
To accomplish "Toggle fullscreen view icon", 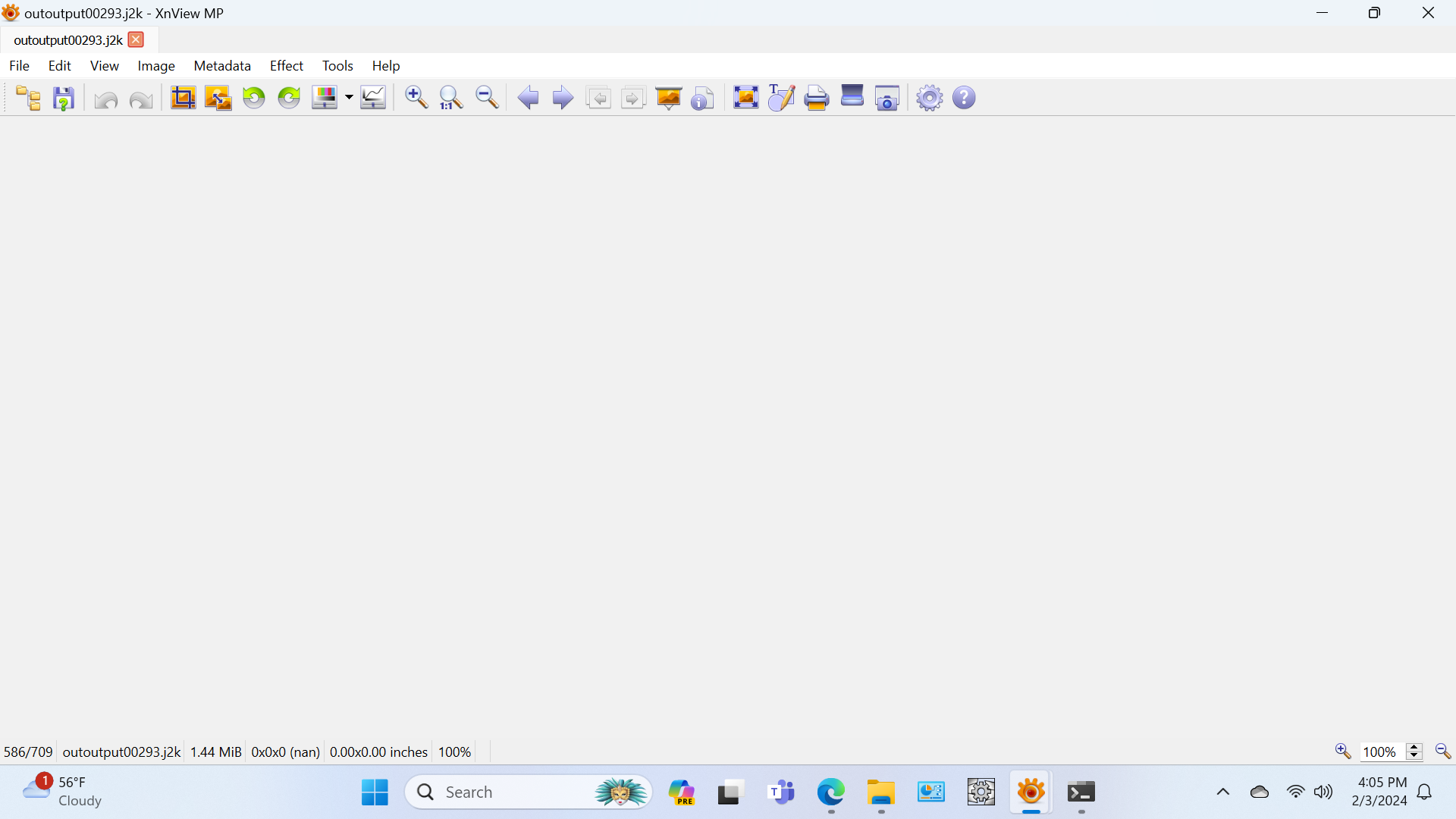I will pyautogui.click(x=745, y=98).
